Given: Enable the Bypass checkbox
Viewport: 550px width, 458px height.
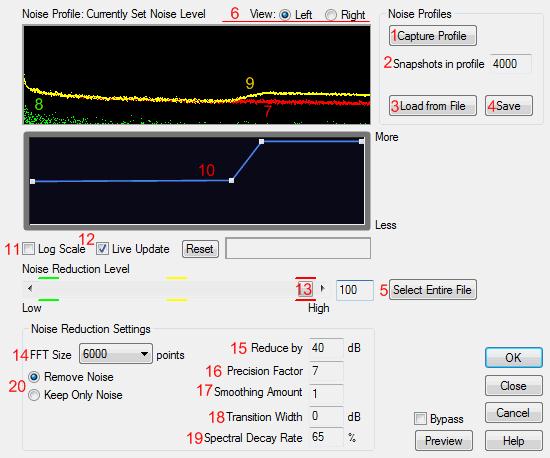Looking at the screenshot, I should [x=420, y=419].
